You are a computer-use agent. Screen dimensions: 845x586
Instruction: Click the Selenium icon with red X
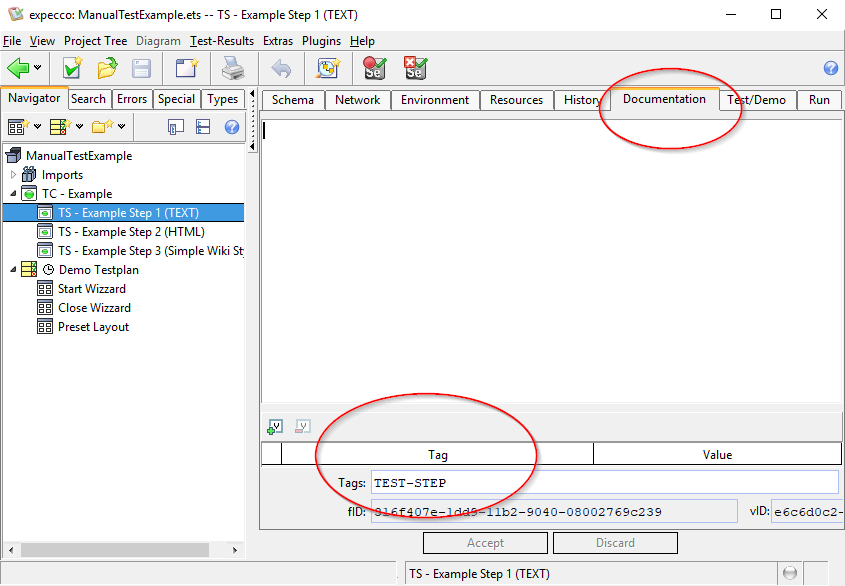(415, 68)
